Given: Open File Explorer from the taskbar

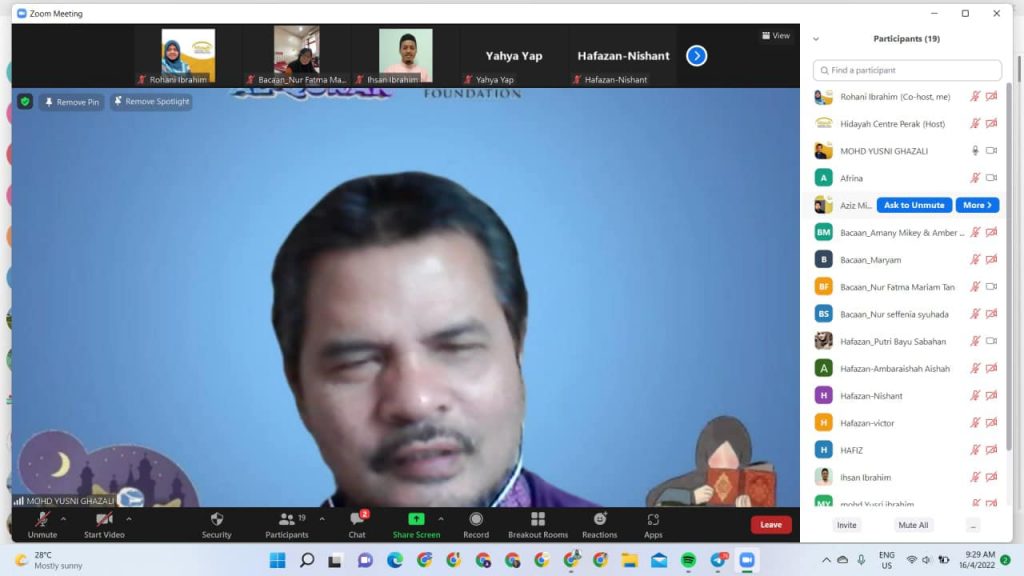Looking at the screenshot, I should [630, 560].
